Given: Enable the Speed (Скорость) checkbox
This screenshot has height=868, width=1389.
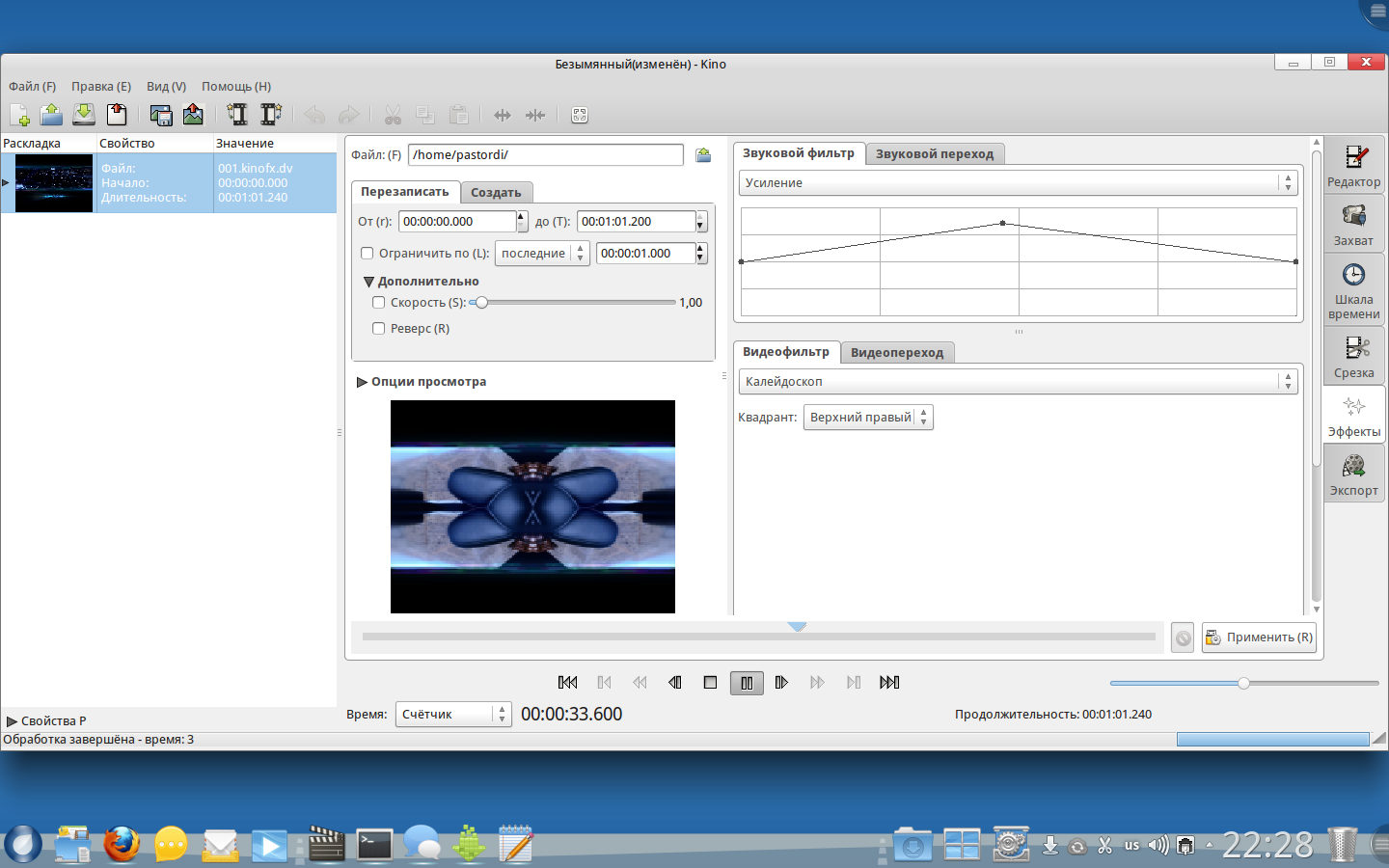Looking at the screenshot, I should coord(379,303).
